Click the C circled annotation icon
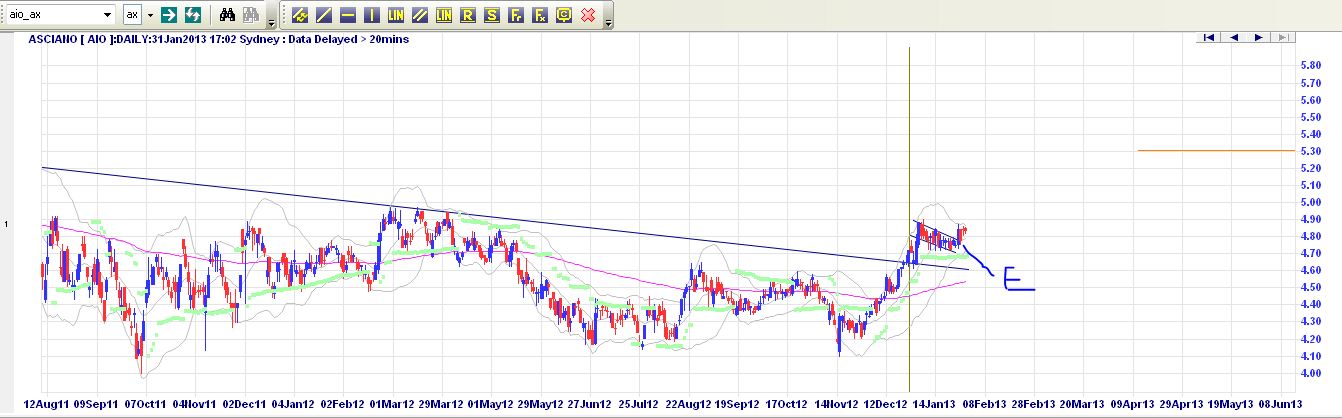 click(564, 15)
